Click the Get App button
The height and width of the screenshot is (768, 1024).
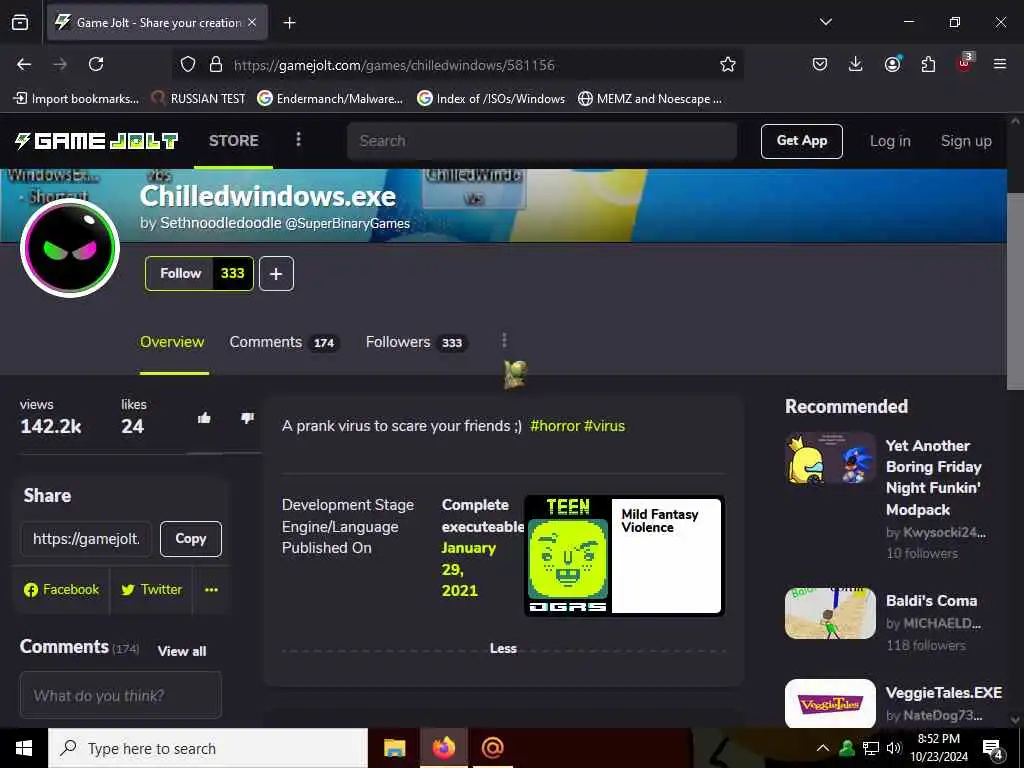click(x=801, y=141)
